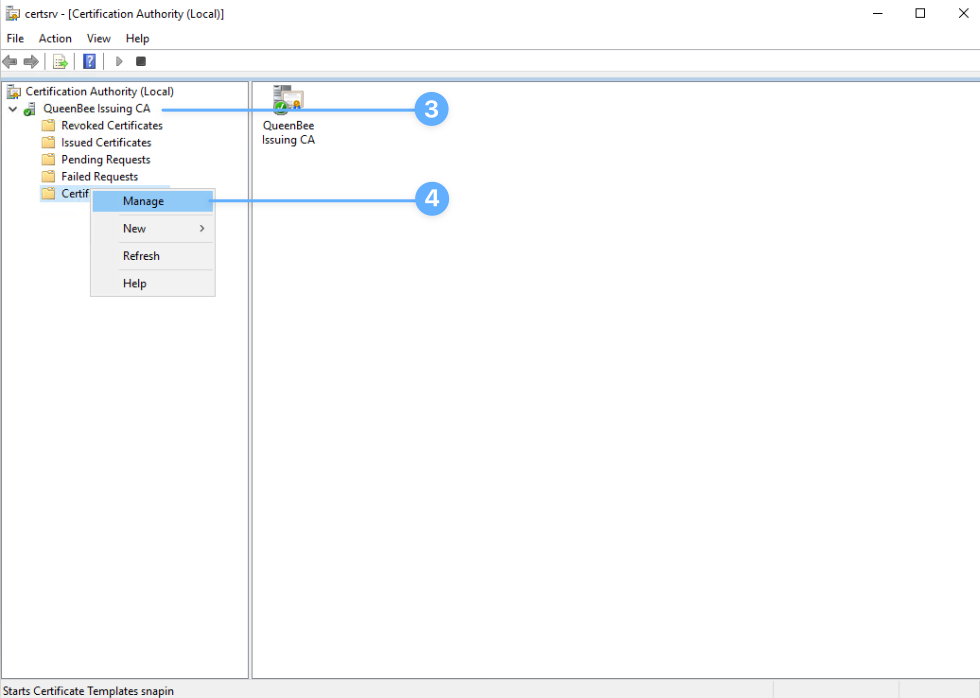Navigate back using the back arrow
The height and width of the screenshot is (698, 980).
click(x=10, y=61)
